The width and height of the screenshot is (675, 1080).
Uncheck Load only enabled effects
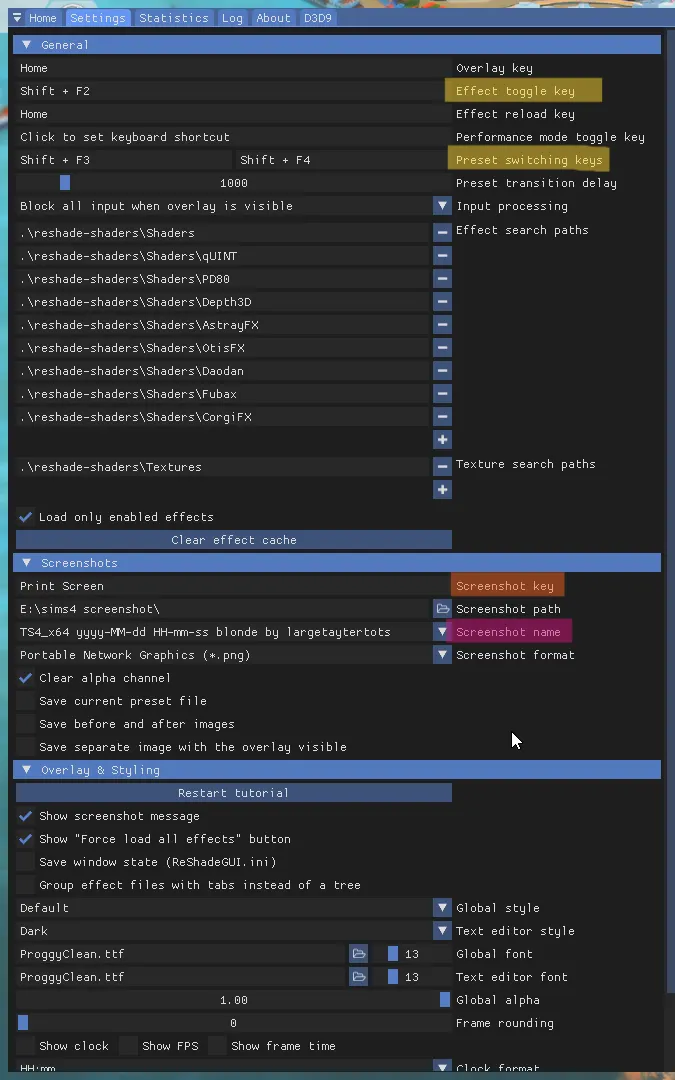26,517
